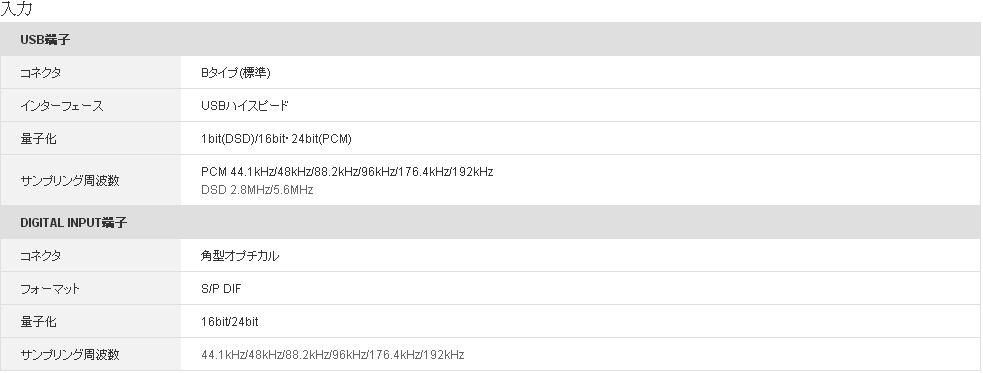Viewport: 983px width, 373px height.
Task: Click the bottom サンプリング周波数 row label
Action: tap(70, 355)
